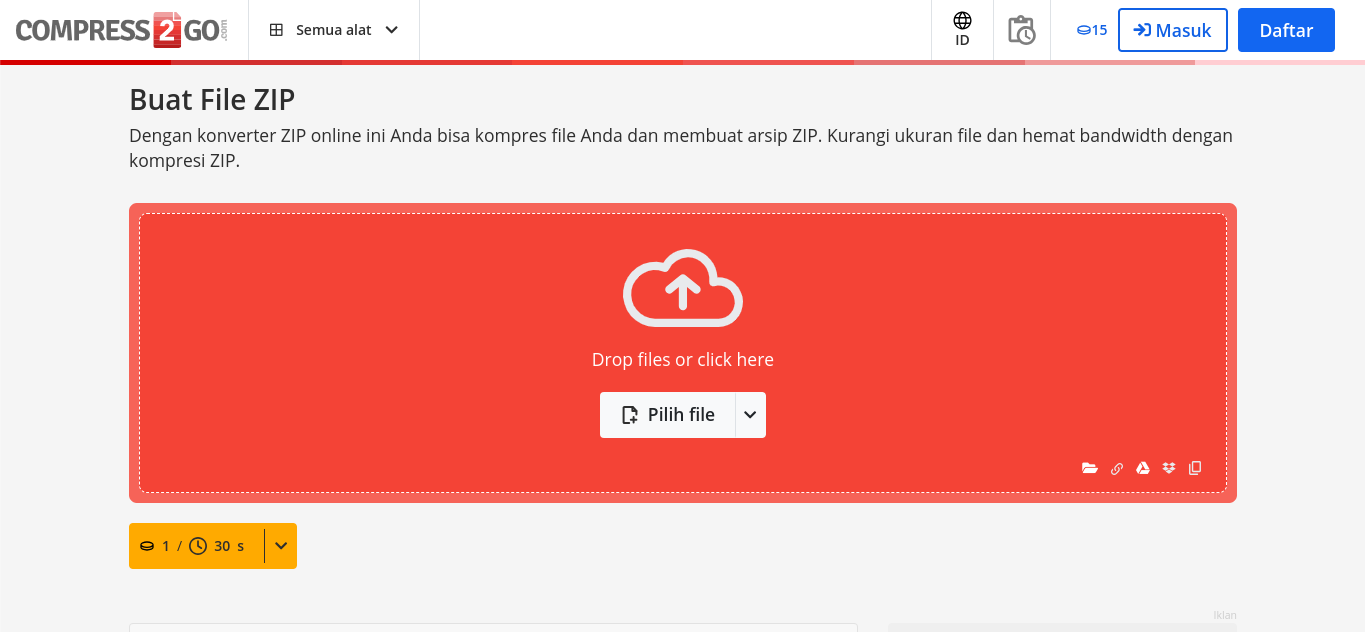Import files from Dropbox
Screen dimensions: 1365x632
1169,468
